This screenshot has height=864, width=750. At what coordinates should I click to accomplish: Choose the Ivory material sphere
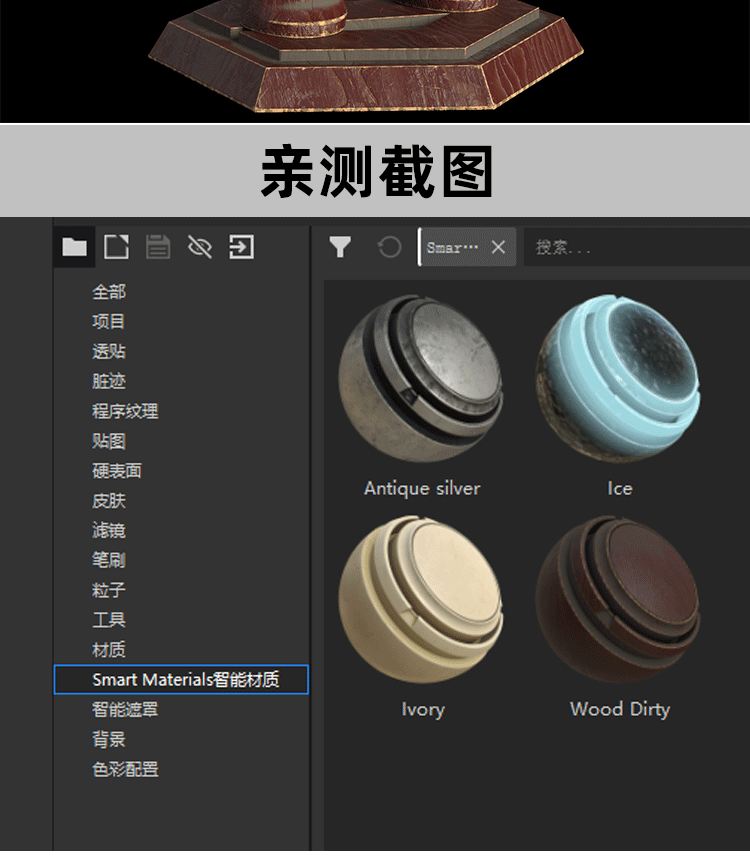(x=421, y=600)
